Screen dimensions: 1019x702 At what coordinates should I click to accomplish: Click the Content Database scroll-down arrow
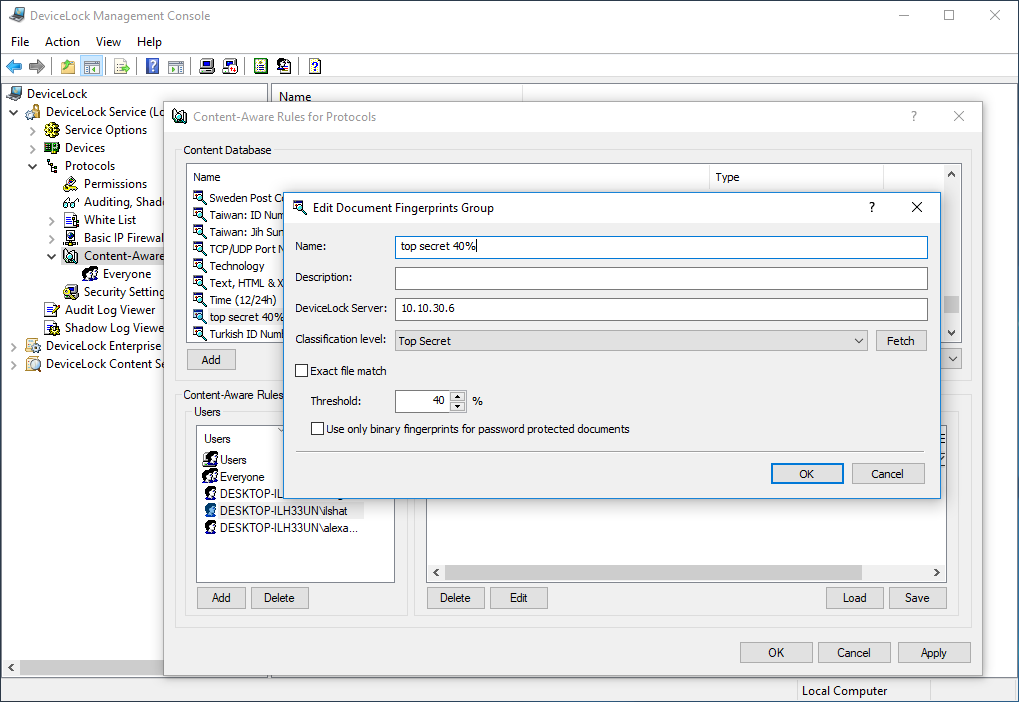951,333
